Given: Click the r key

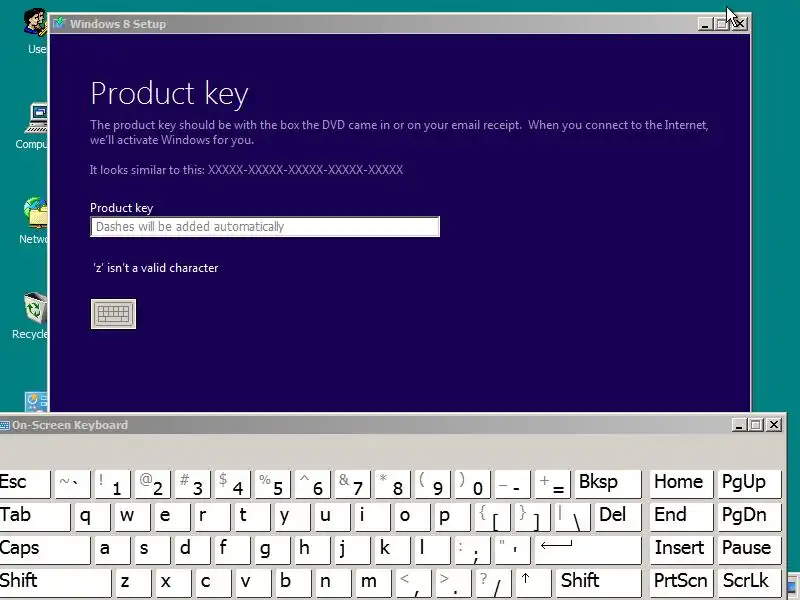Looking at the screenshot, I should click(213, 516).
